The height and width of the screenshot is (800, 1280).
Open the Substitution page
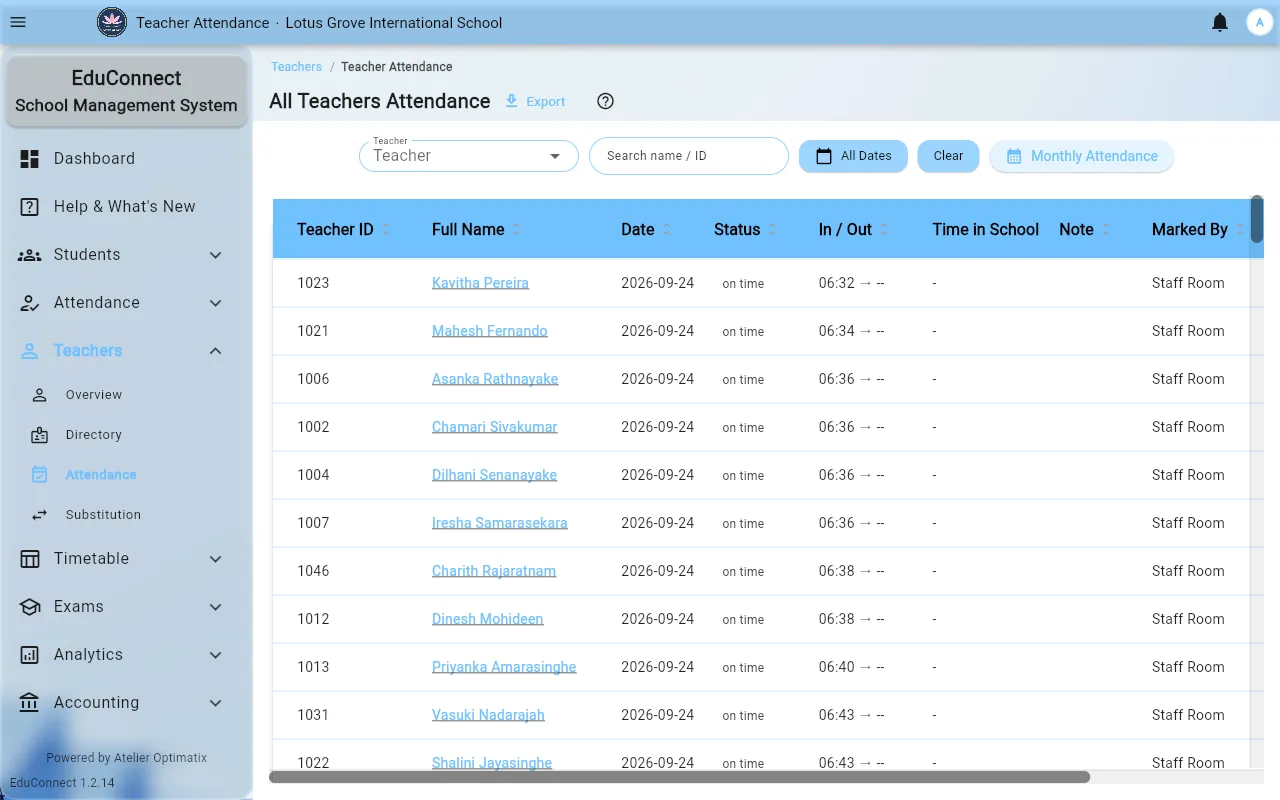coord(127,514)
